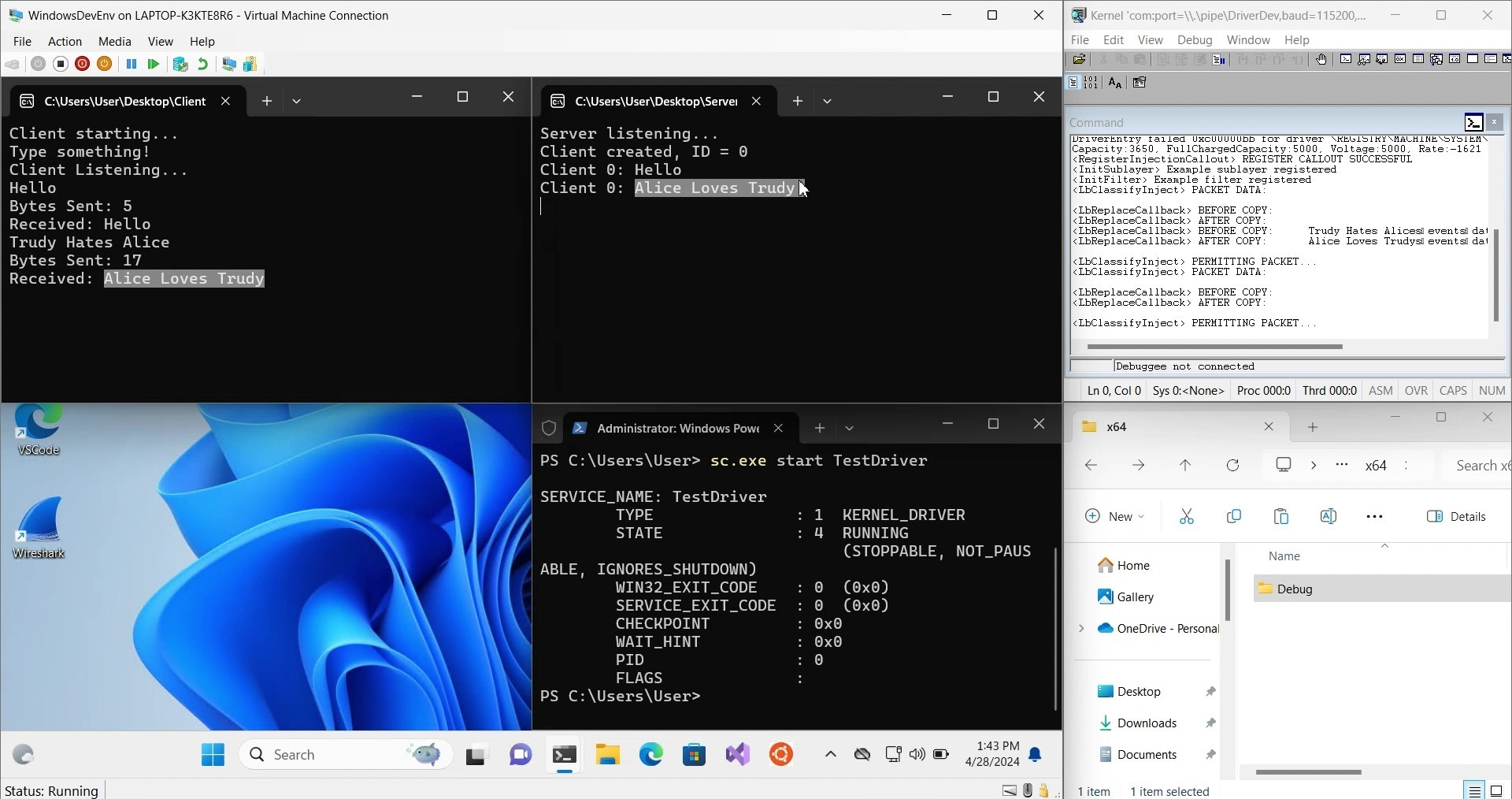Open the Media menu in VM Connection

tap(114, 41)
